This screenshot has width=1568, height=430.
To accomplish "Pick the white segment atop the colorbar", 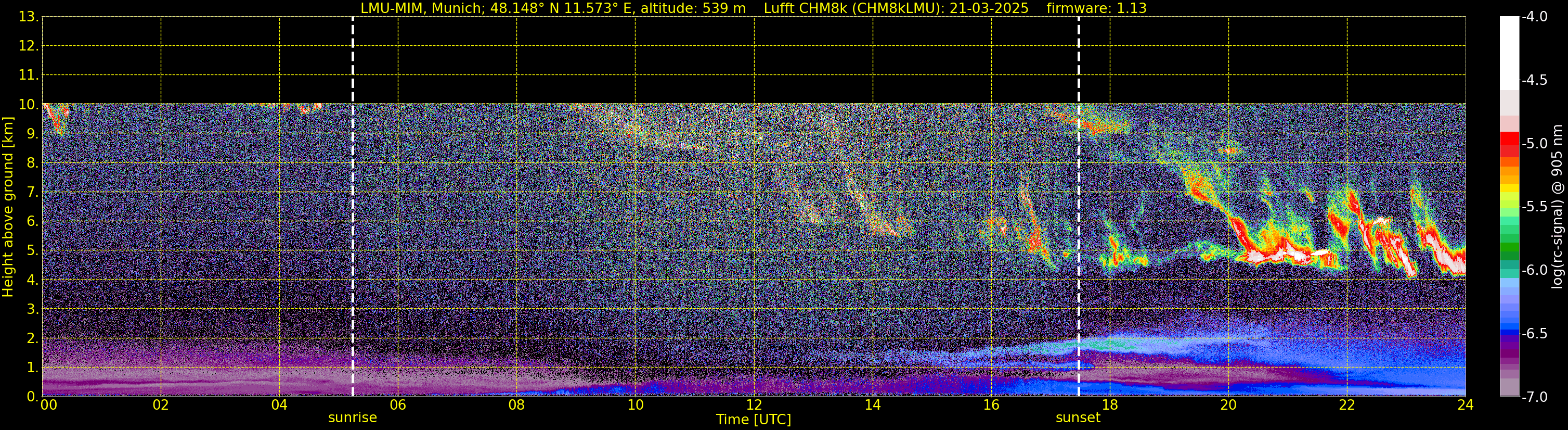I will [1510, 54].
